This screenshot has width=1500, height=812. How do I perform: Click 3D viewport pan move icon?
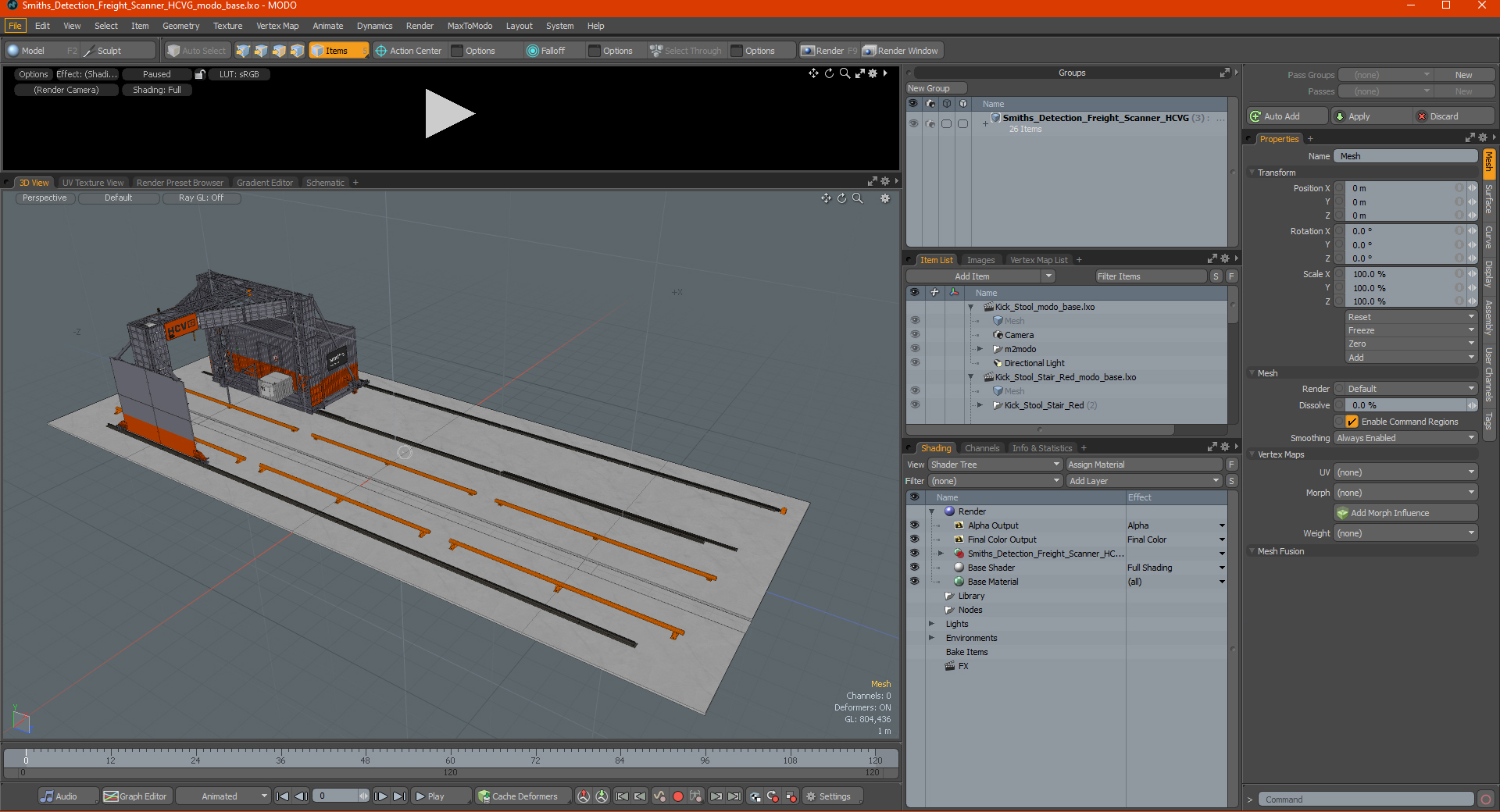(x=826, y=198)
